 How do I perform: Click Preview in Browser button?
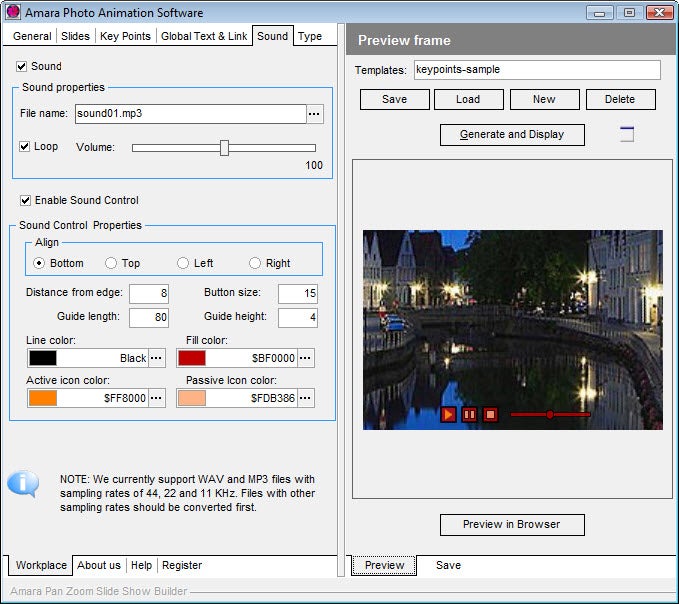point(512,524)
